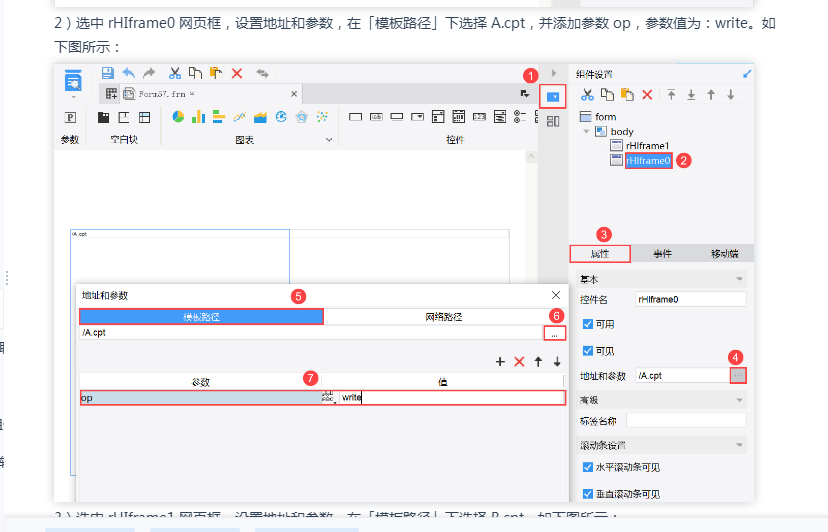Collapse the body tree node

coord(586,131)
